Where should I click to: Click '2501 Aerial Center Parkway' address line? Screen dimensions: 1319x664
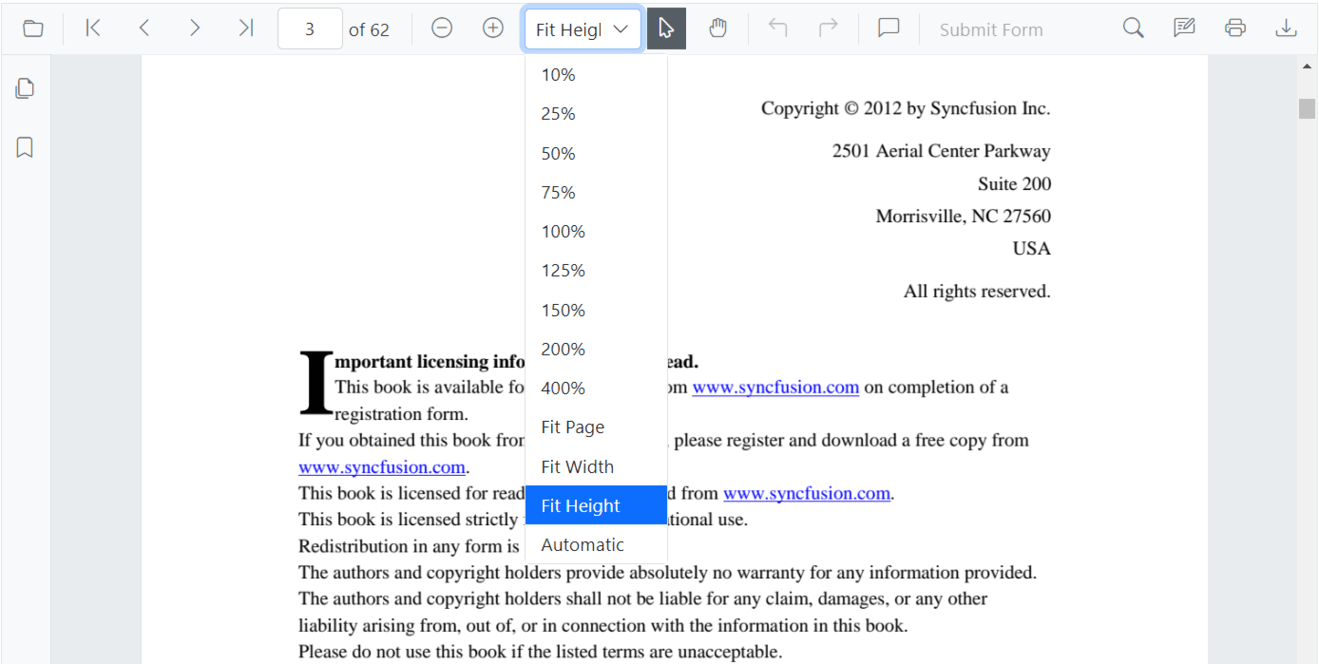941,151
